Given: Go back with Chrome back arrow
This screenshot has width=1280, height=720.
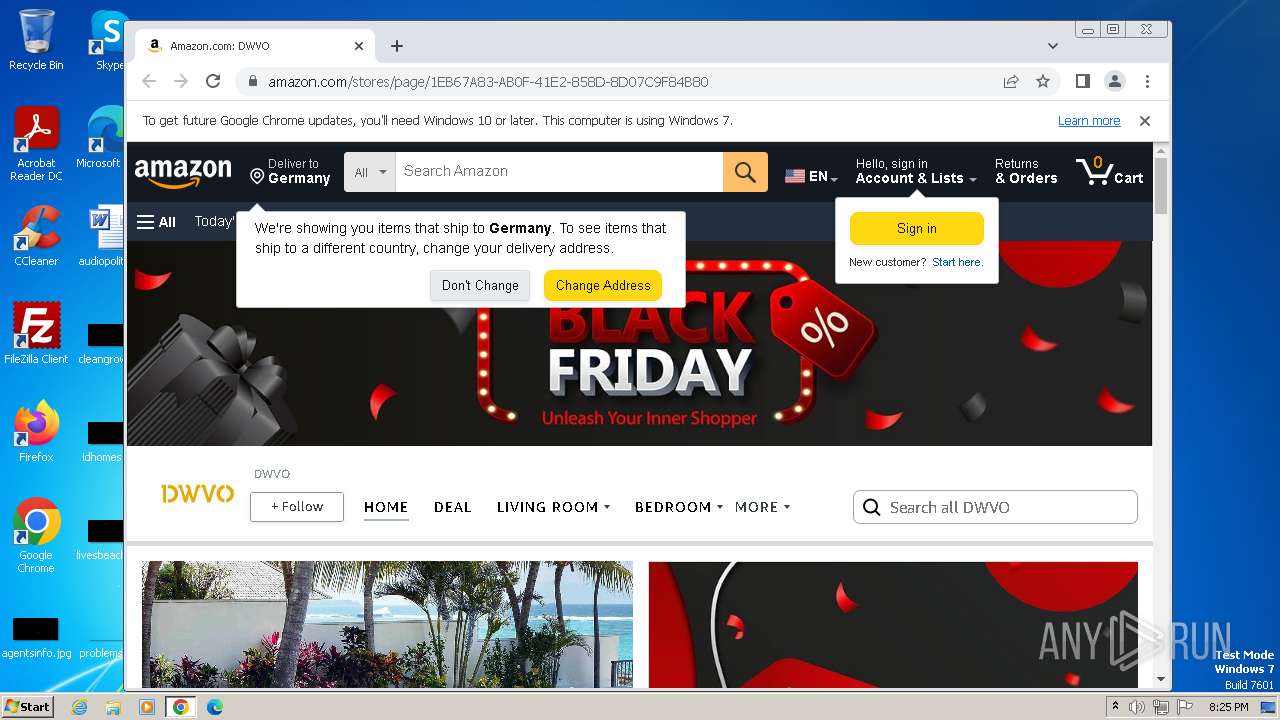Looking at the screenshot, I should [149, 82].
